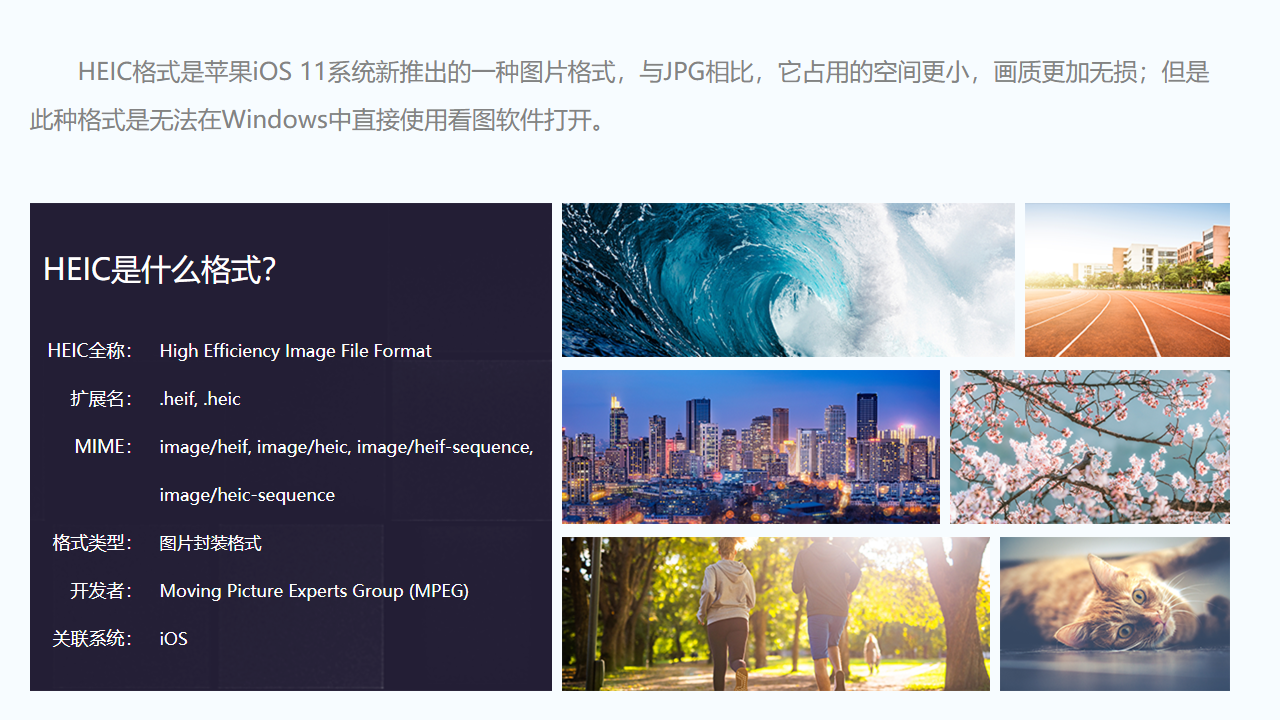Select the 格式类型 label
This screenshot has width=1280, height=720.
pyautogui.click(x=90, y=542)
